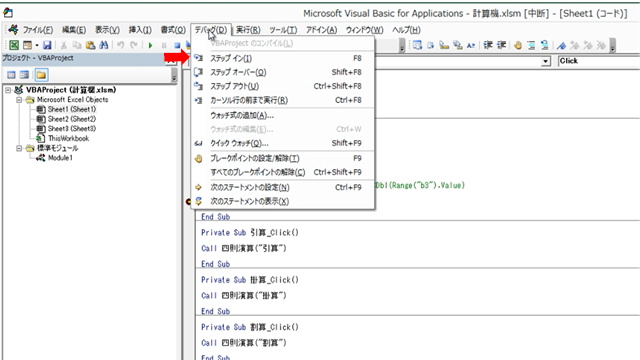
Task: Open the 表示(V) menu
Action: [107, 30]
